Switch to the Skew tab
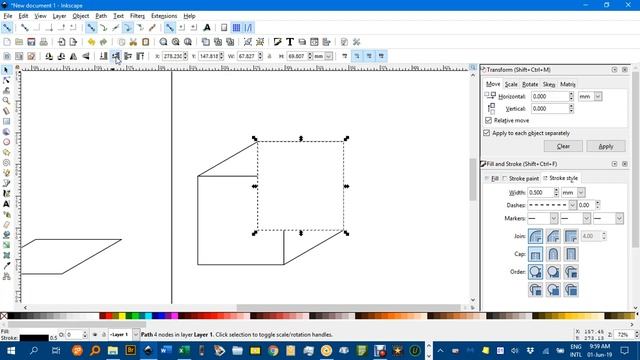The image size is (640, 360). click(x=549, y=84)
